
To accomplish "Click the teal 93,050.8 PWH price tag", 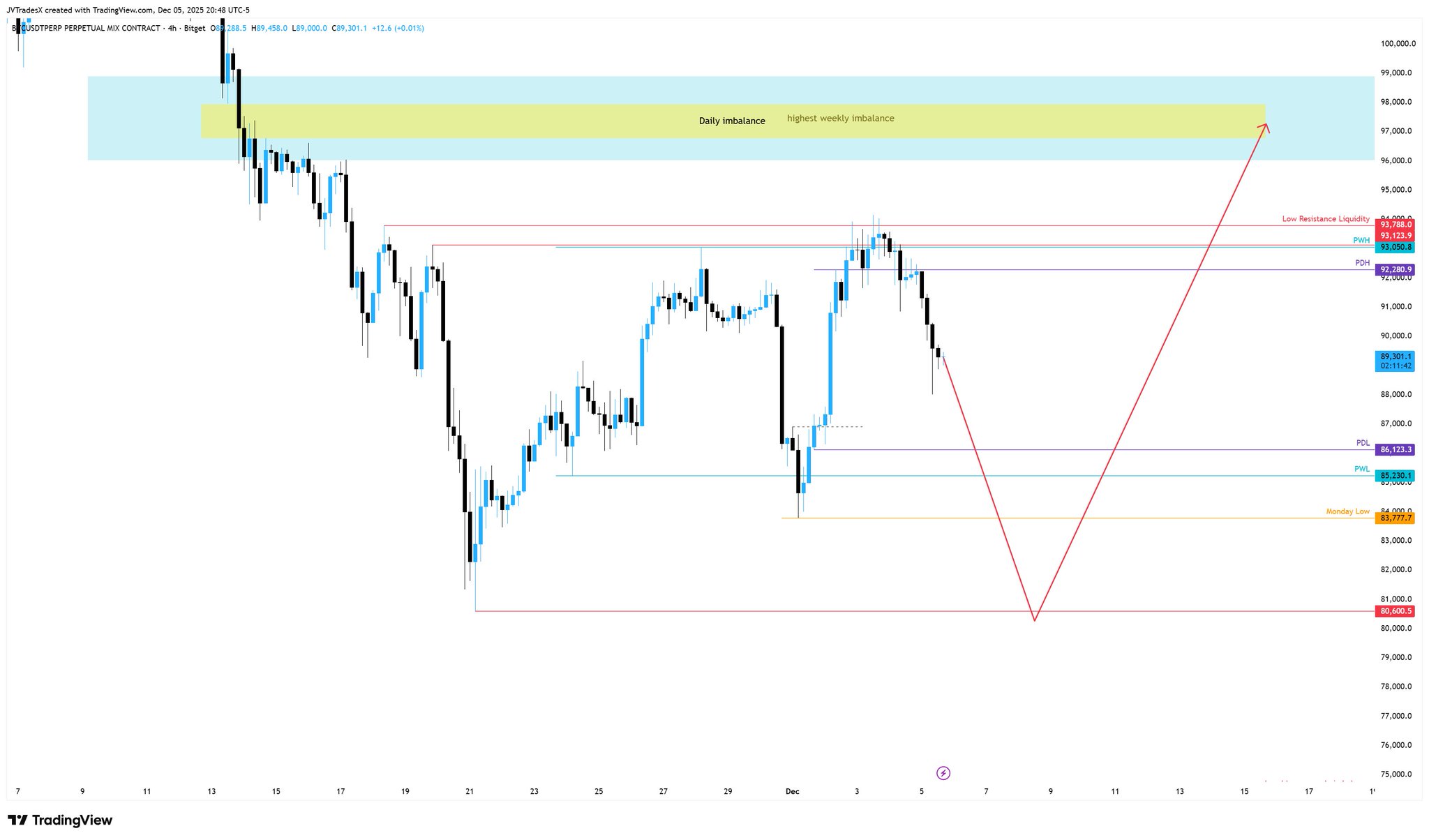I will pyautogui.click(x=1395, y=247).
